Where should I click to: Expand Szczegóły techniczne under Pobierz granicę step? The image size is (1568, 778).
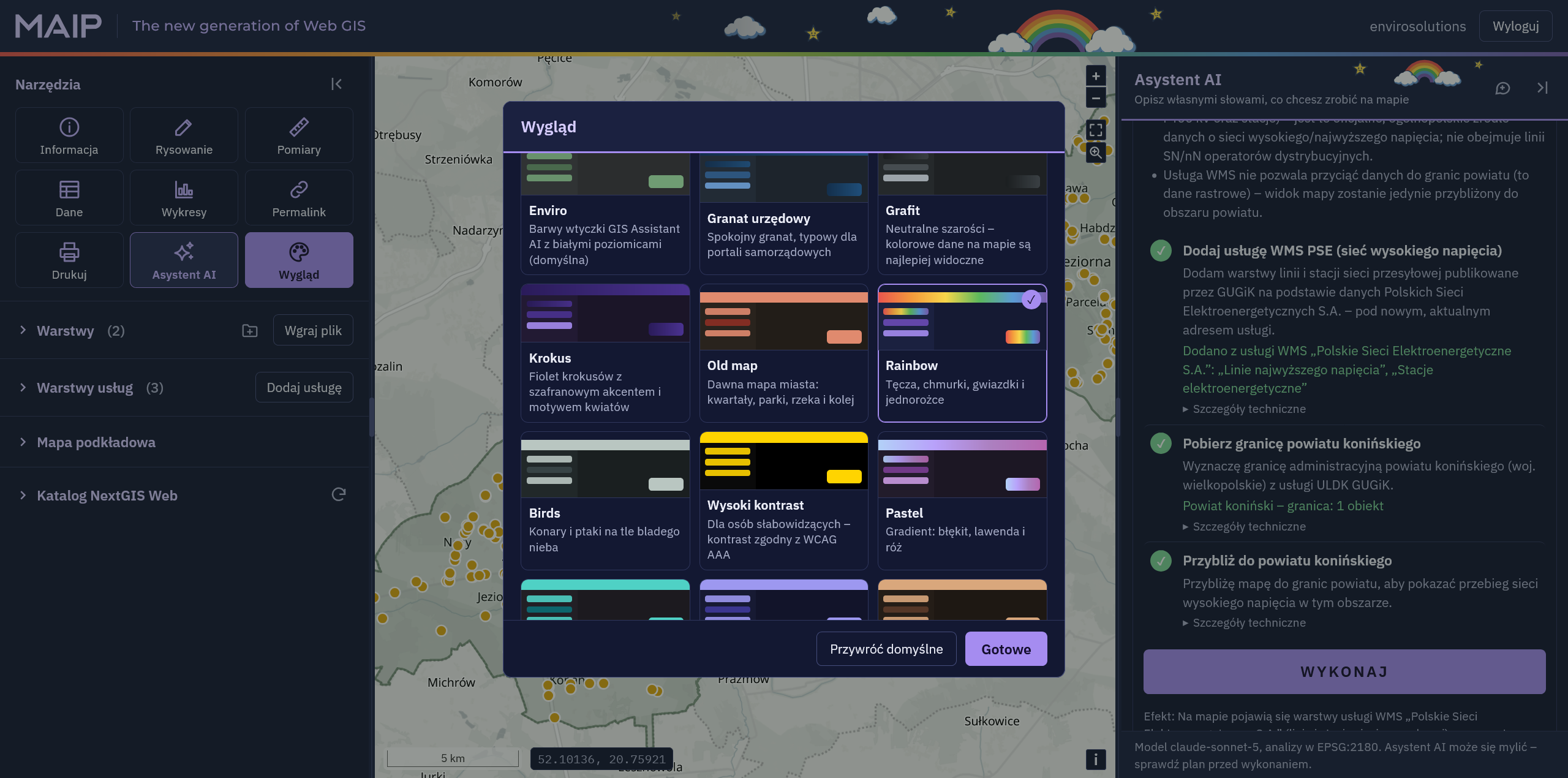[x=1244, y=526]
